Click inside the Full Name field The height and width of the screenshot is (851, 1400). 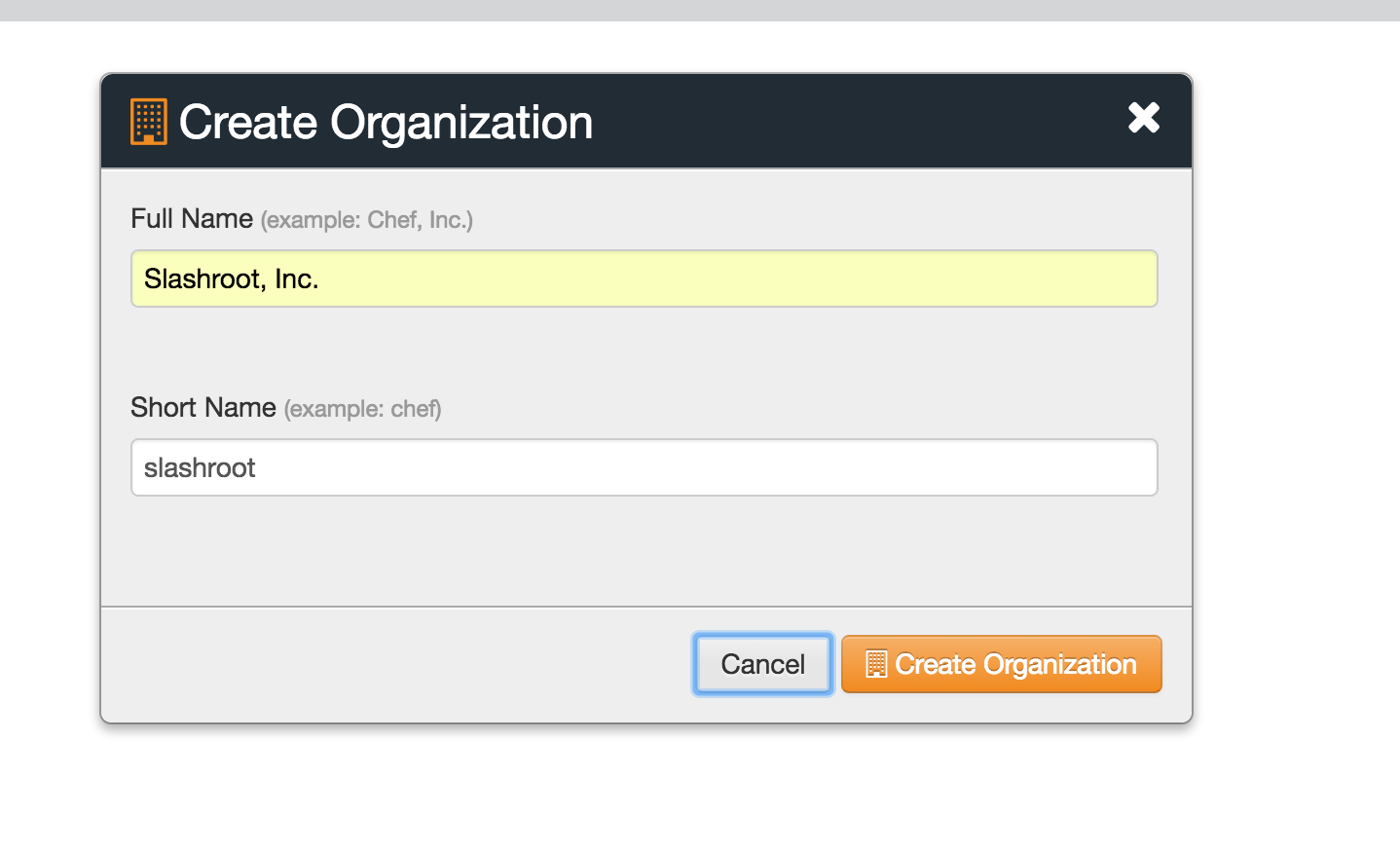(643, 278)
